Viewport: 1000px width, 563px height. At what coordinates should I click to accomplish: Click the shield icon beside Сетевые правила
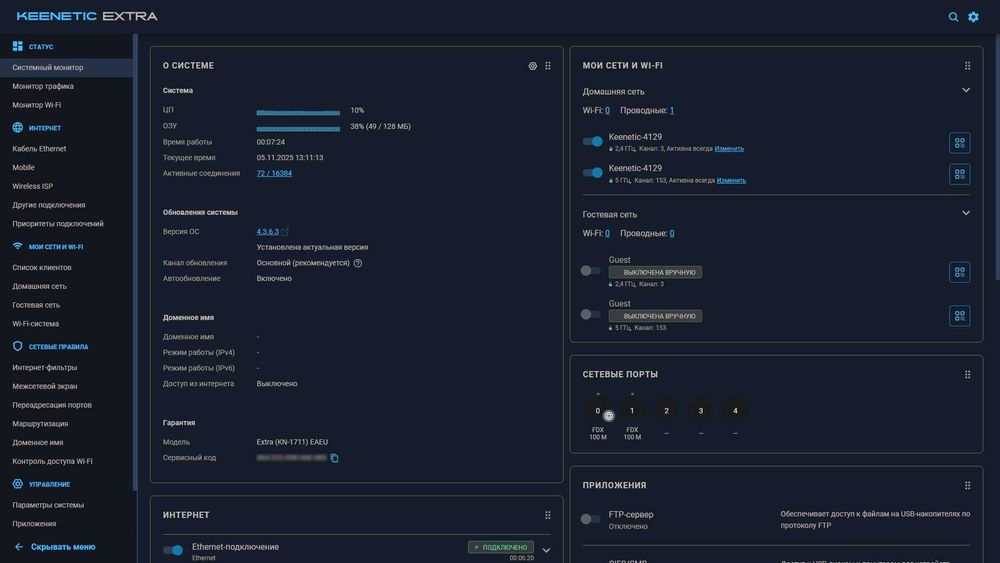click(17, 346)
